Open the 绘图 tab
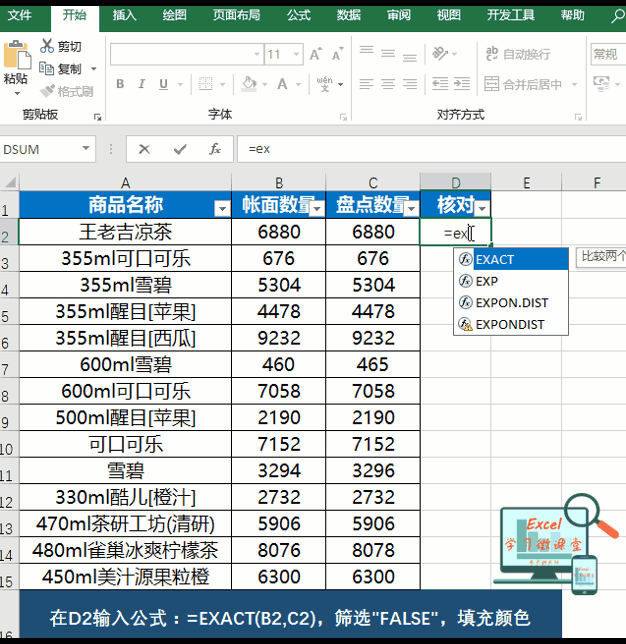The image size is (626, 644). 174,16
